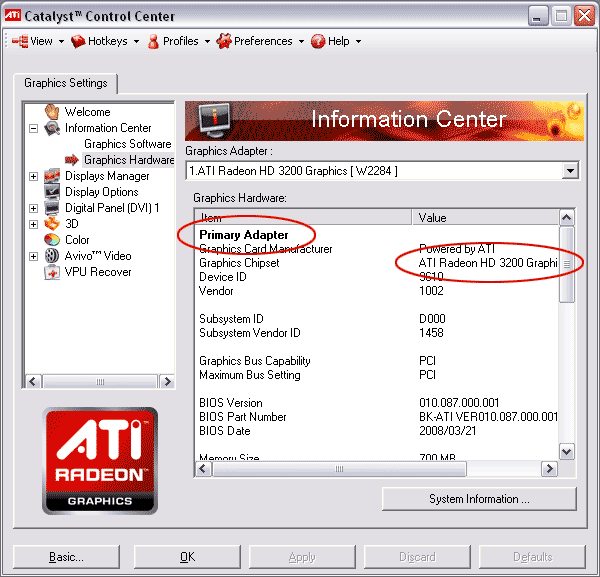This screenshot has width=600, height=577.
Task: Click the Digital Panel (DVI) 1 icon
Action: tap(52, 208)
